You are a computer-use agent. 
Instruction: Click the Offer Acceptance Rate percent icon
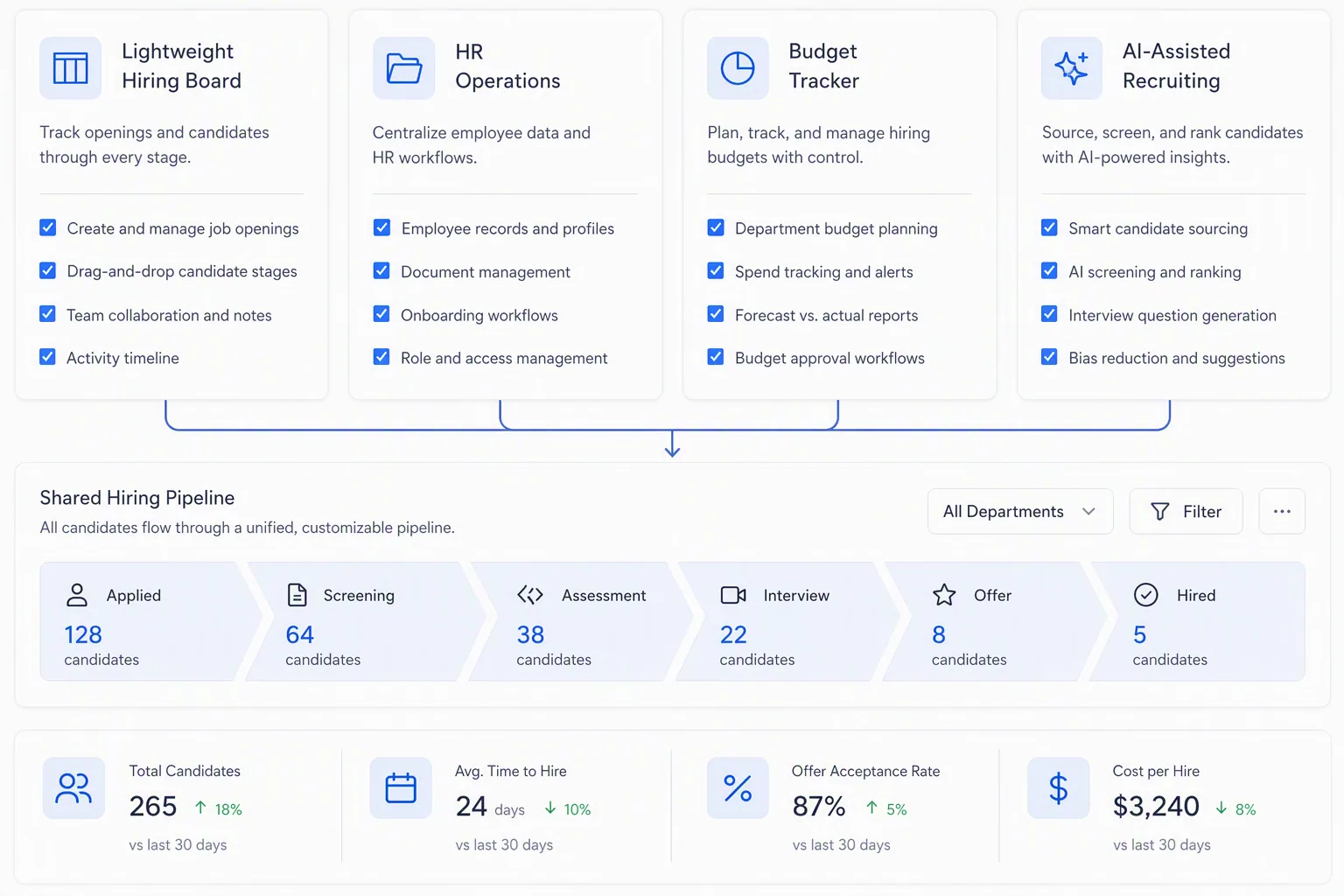[x=738, y=788]
